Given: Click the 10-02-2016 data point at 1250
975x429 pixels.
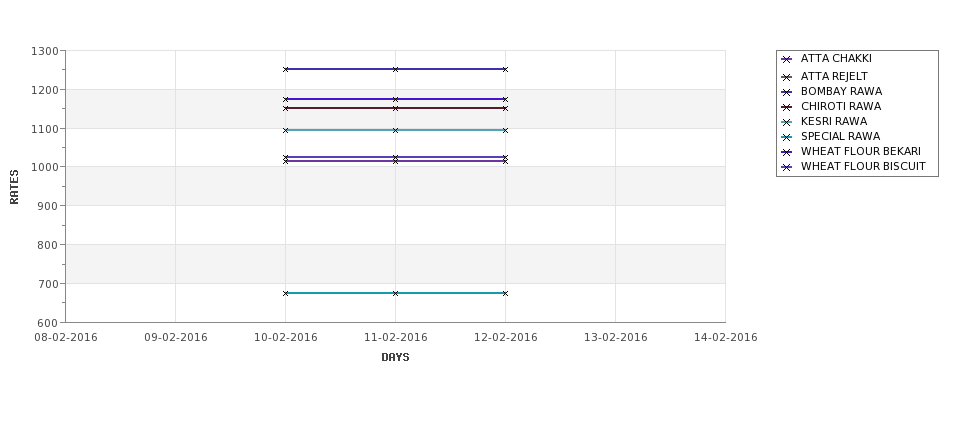Looking at the screenshot, I should click(x=285, y=69).
